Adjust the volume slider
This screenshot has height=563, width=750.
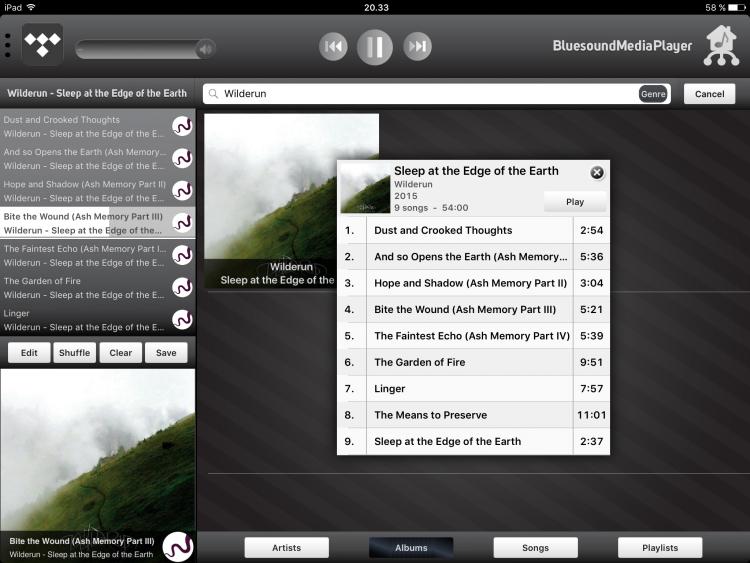[145, 49]
